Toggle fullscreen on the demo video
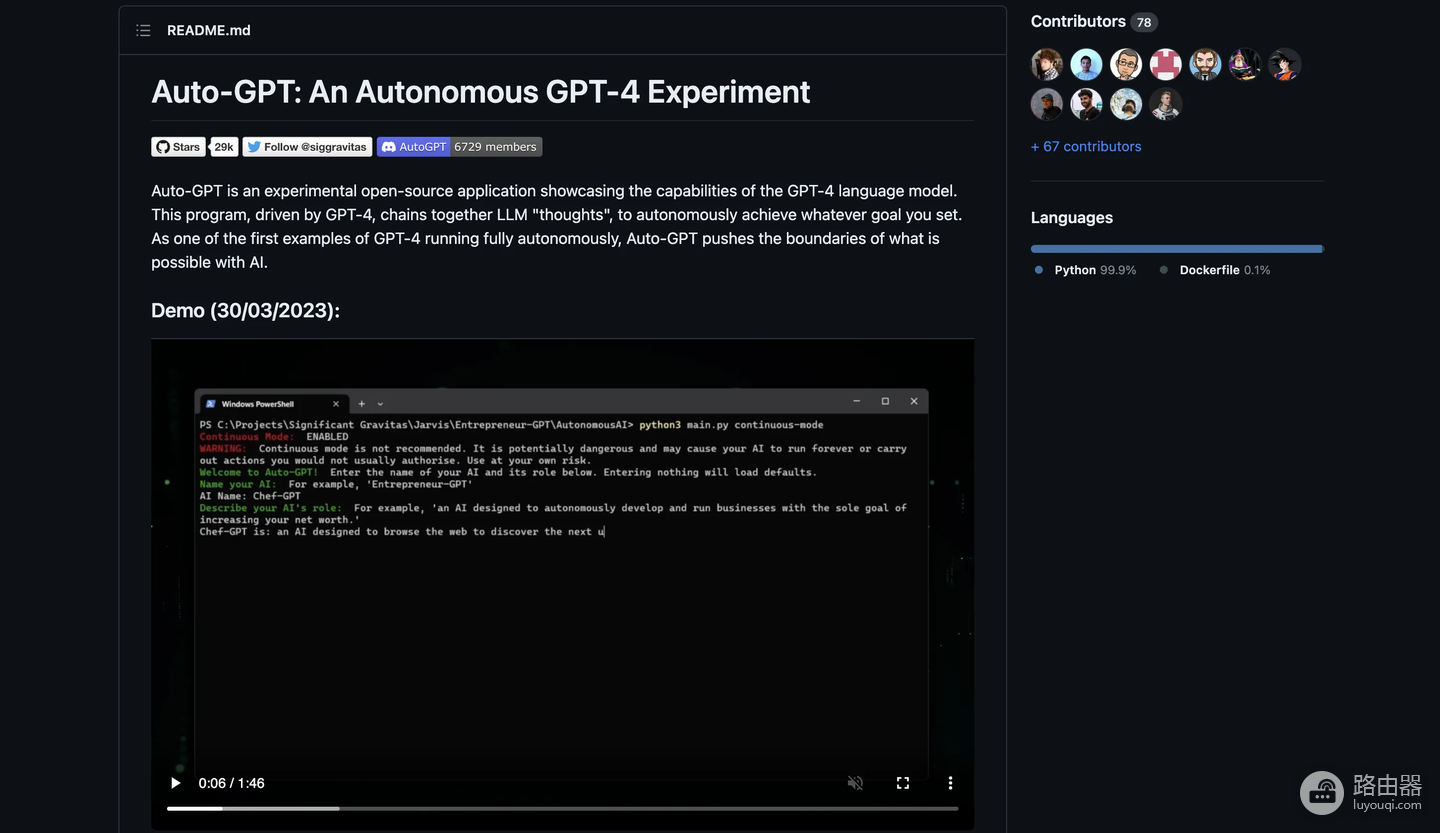1440x833 pixels. click(x=903, y=783)
